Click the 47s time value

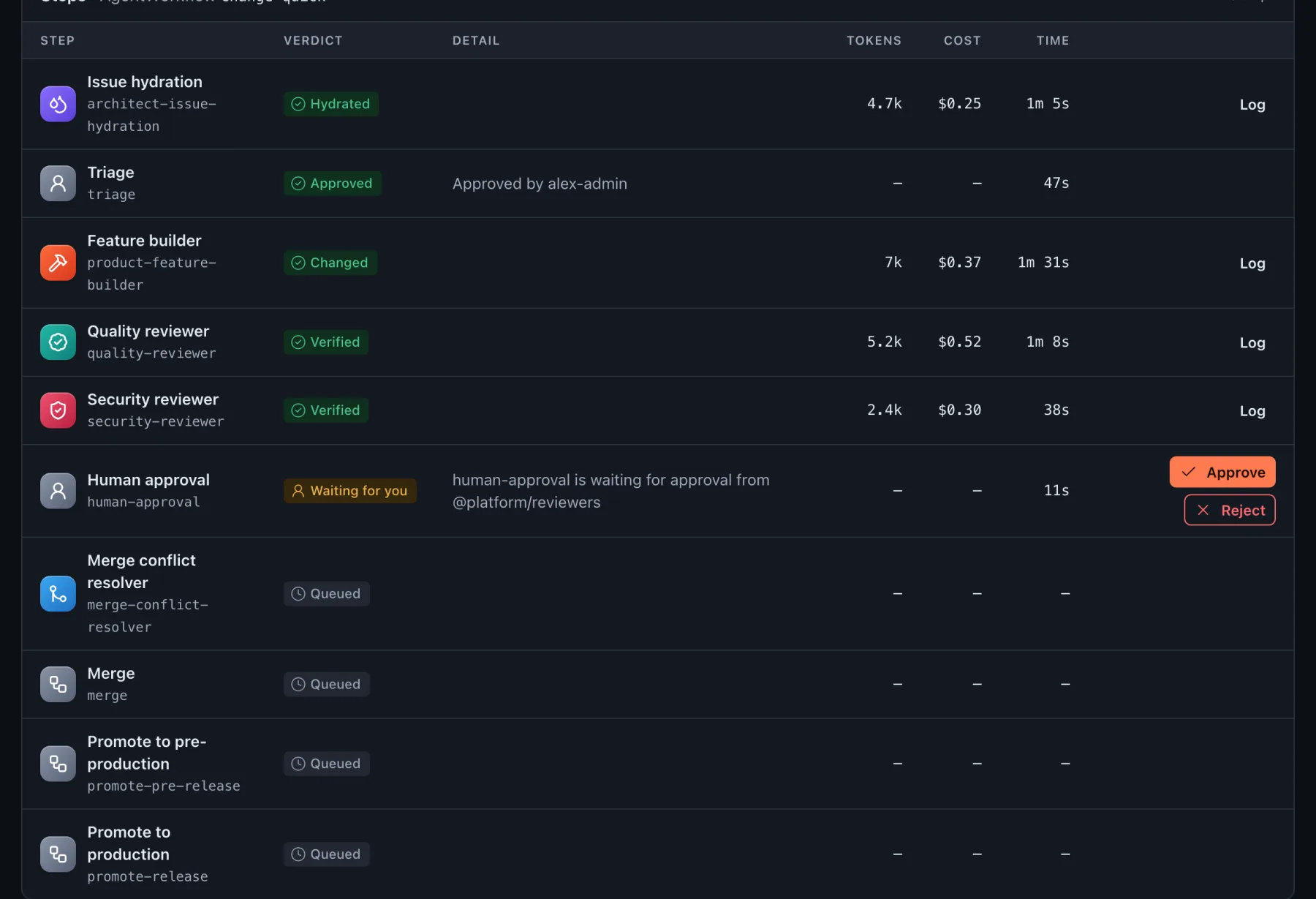[1056, 183]
